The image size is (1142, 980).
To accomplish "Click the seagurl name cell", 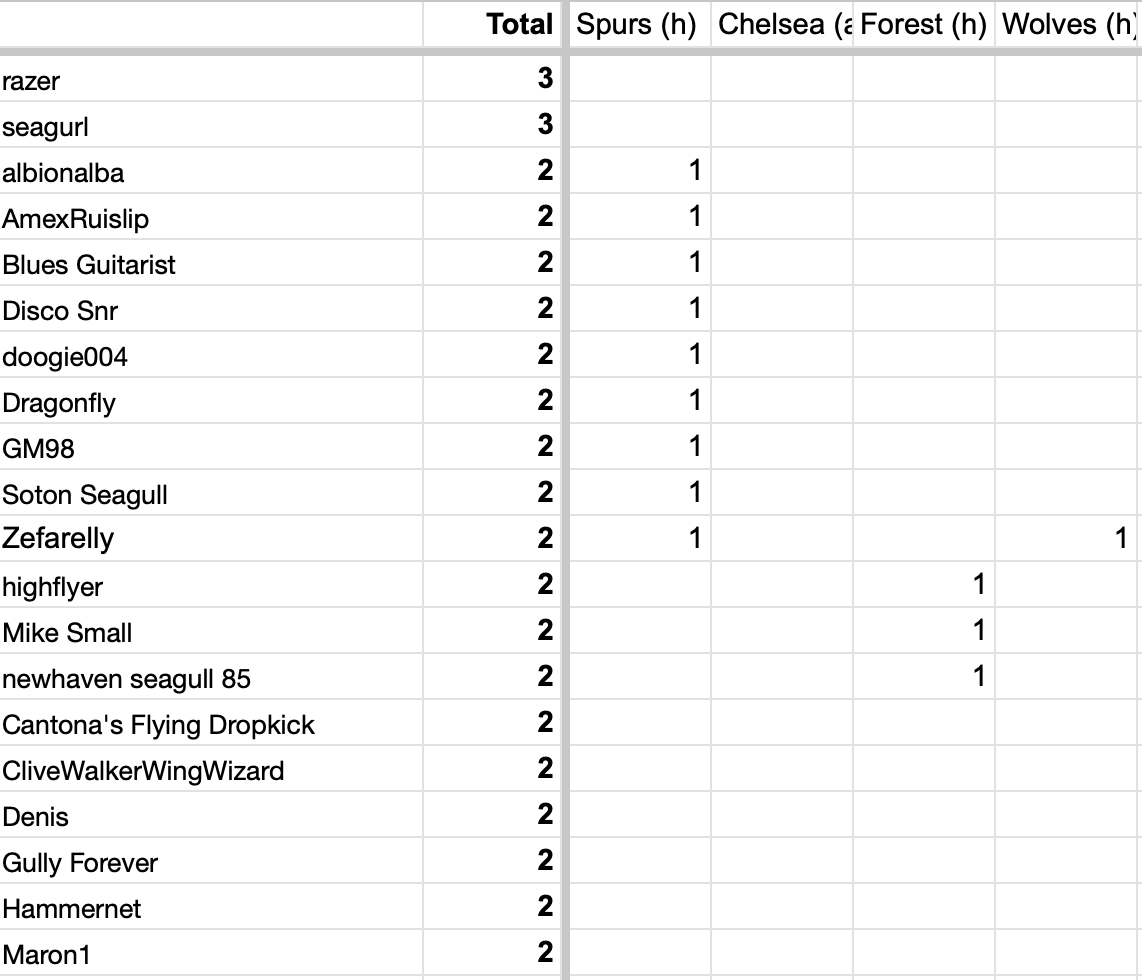I will 211,125.
